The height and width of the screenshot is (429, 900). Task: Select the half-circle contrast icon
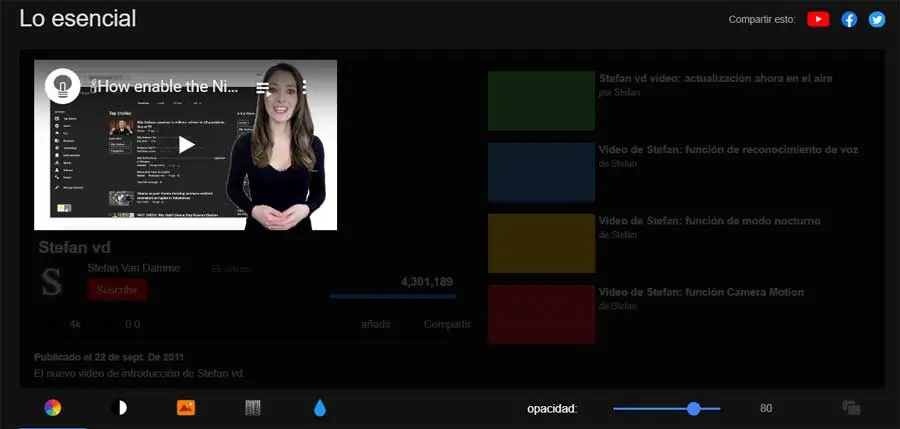pos(119,408)
